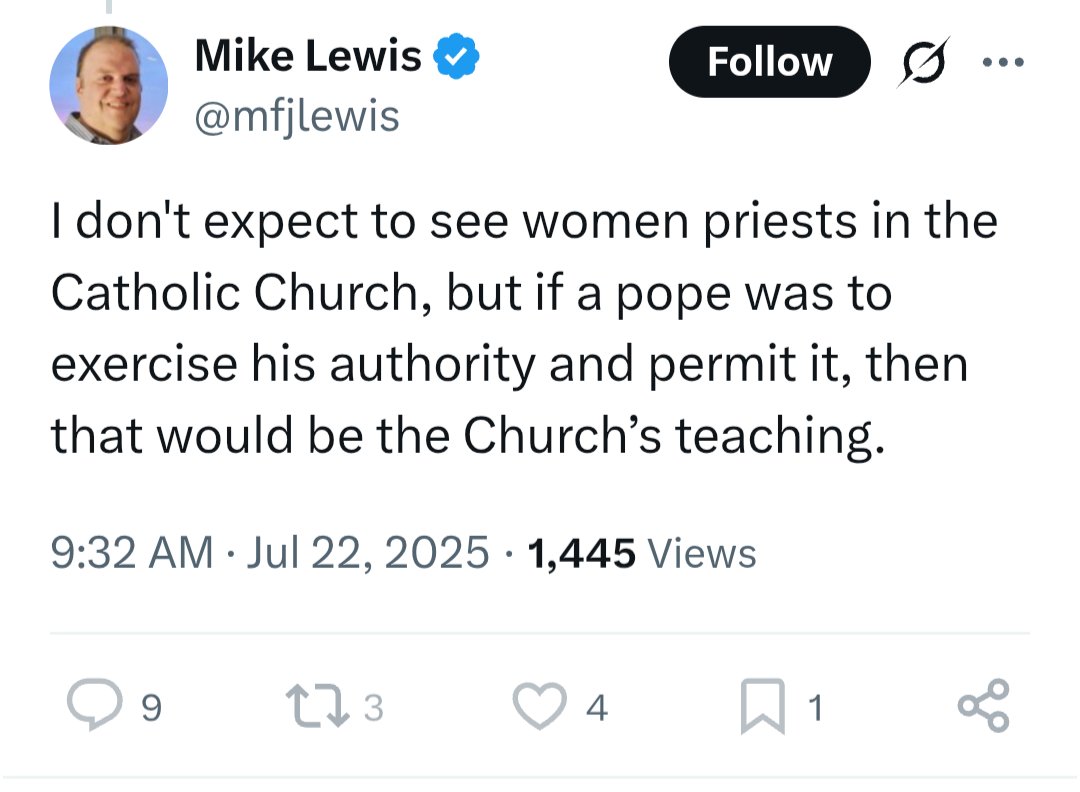Open the Mike Lewis display name
The image size is (1080, 792).
(x=308, y=56)
